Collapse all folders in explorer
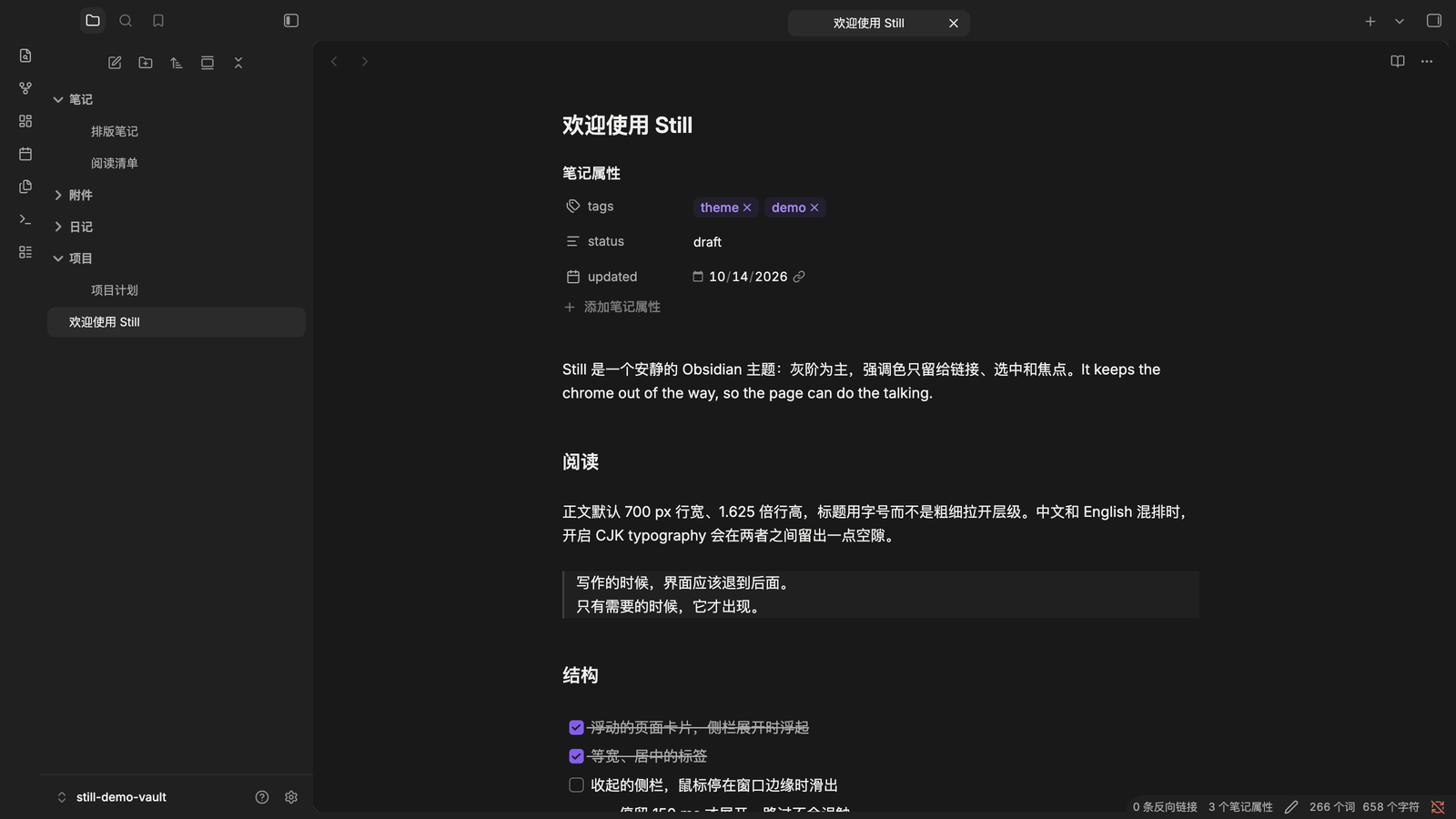Viewport: 1456px width, 819px height. coord(238,63)
